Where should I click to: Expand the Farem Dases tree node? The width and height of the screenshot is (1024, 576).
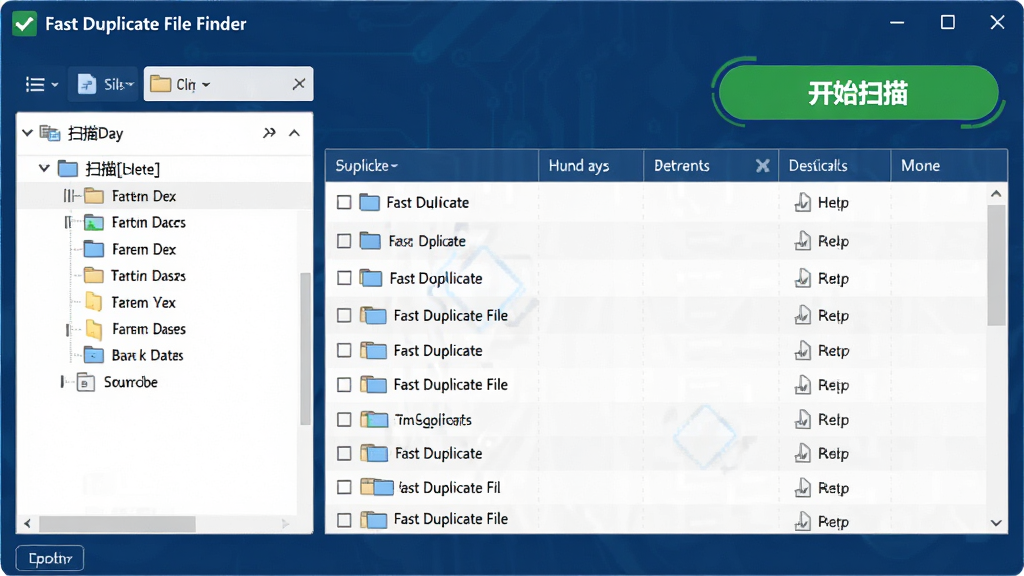pyautogui.click(x=68, y=329)
